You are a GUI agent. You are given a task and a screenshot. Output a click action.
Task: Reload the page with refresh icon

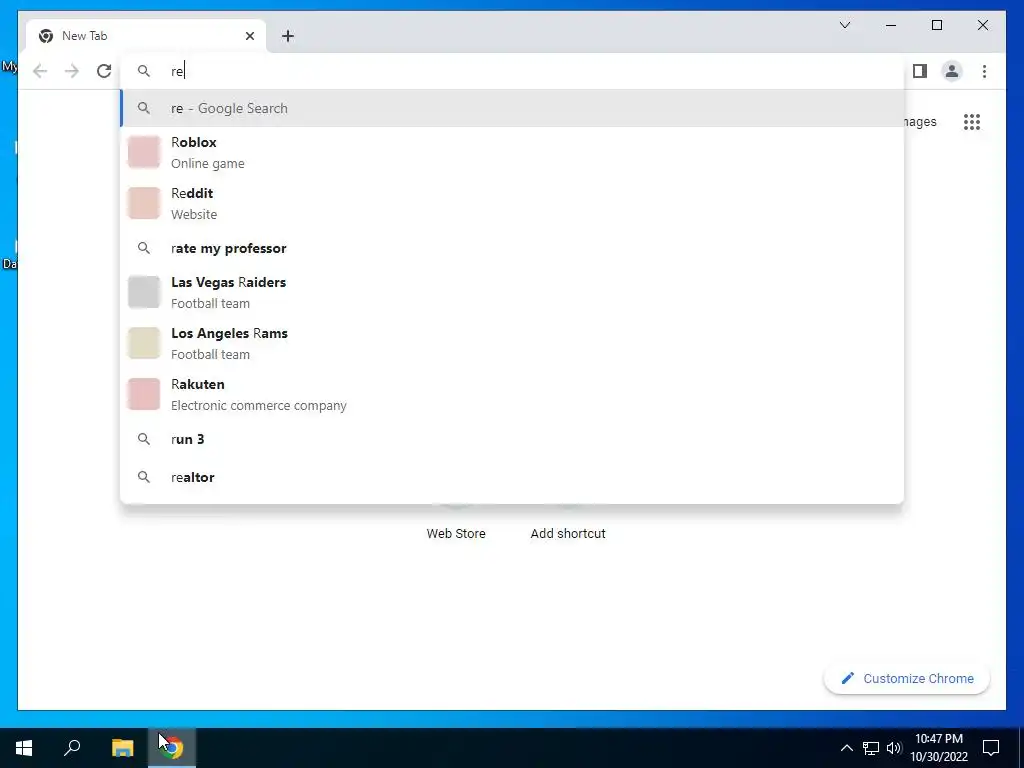point(104,71)
